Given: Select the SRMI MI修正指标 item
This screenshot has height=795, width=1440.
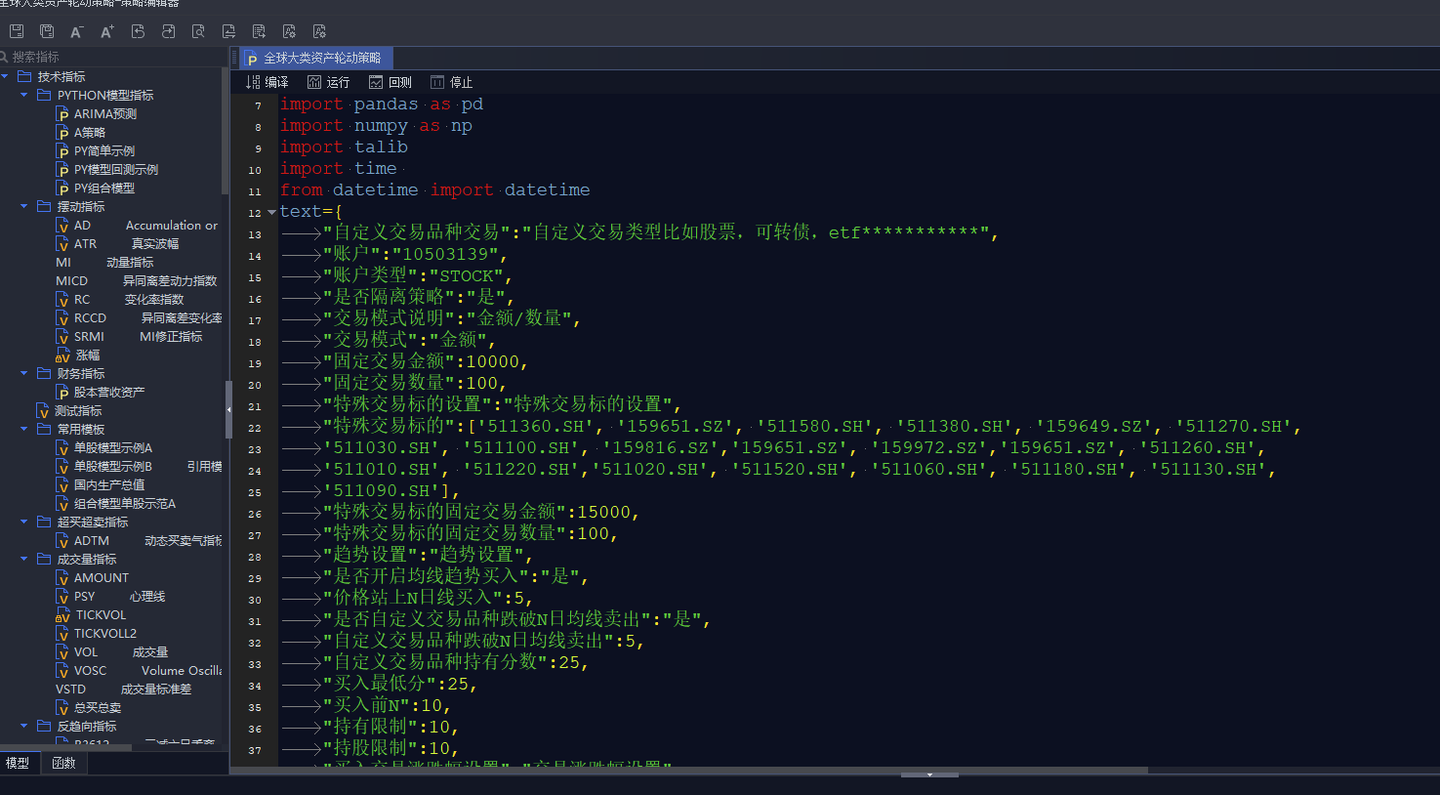Looking at the screenshot, I should [129, 337].
